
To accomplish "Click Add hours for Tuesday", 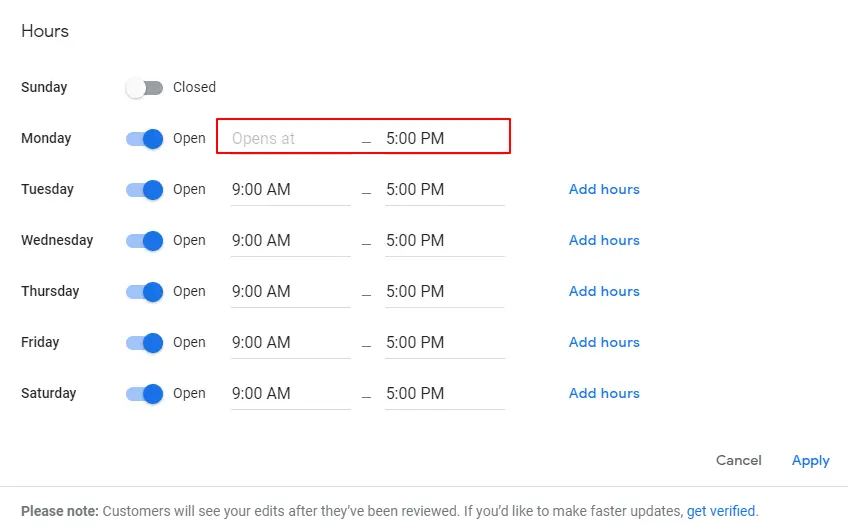I will coord(604,189).
